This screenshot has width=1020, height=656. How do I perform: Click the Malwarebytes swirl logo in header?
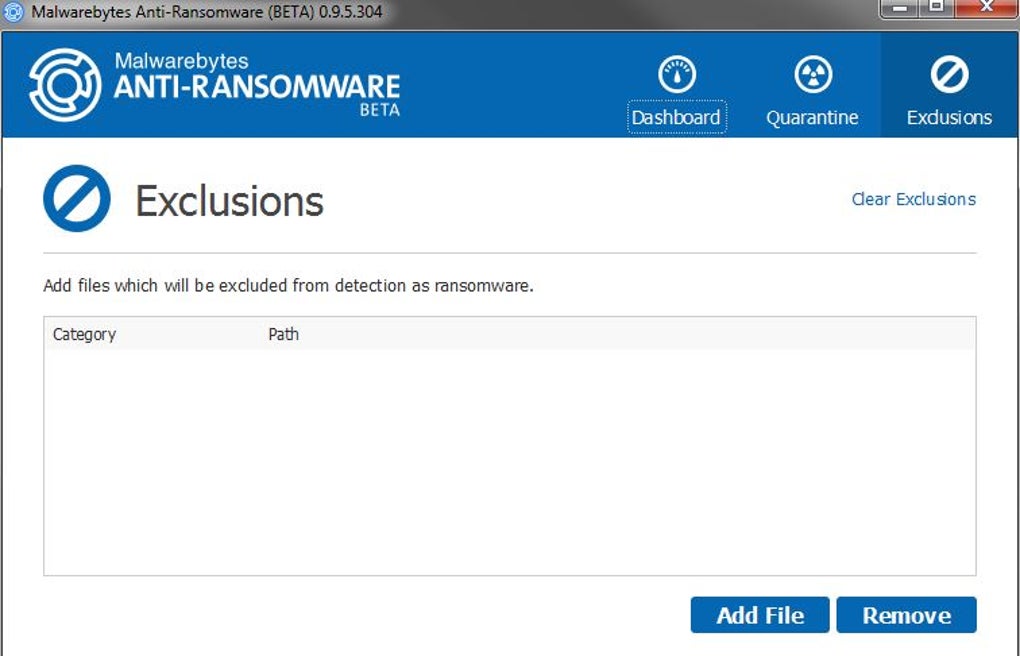click(66, 85)
